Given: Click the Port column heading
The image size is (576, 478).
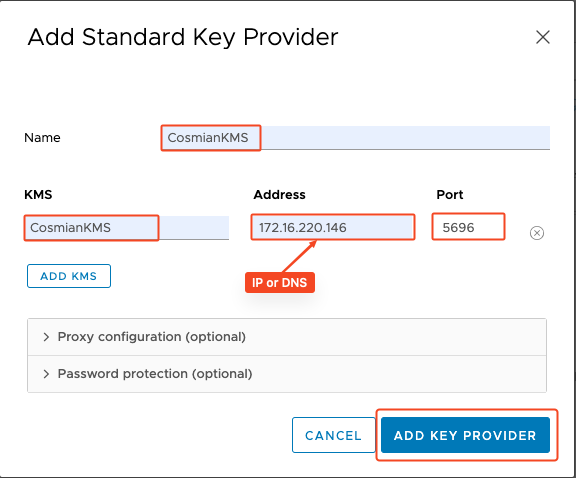Looking at the screenshot, I should click(x=450, y=194).
